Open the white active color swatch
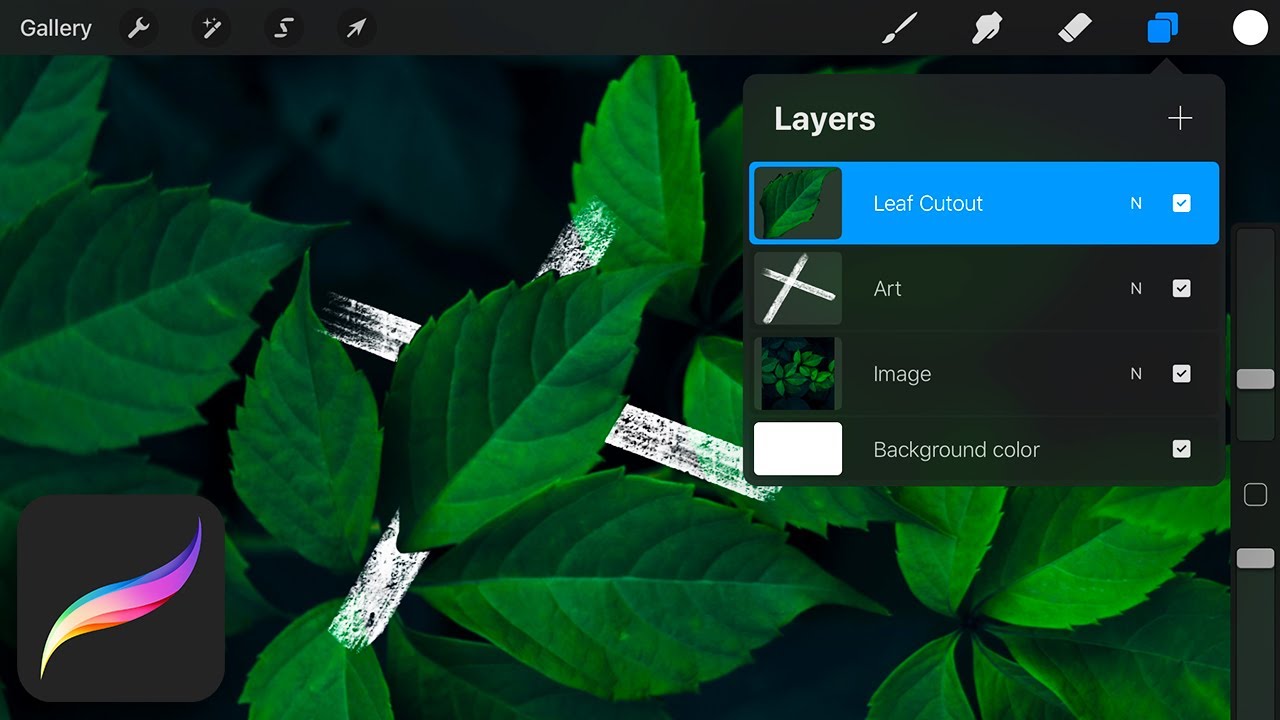Viewport: 1280px width, 720px height. coord(1250,28)
